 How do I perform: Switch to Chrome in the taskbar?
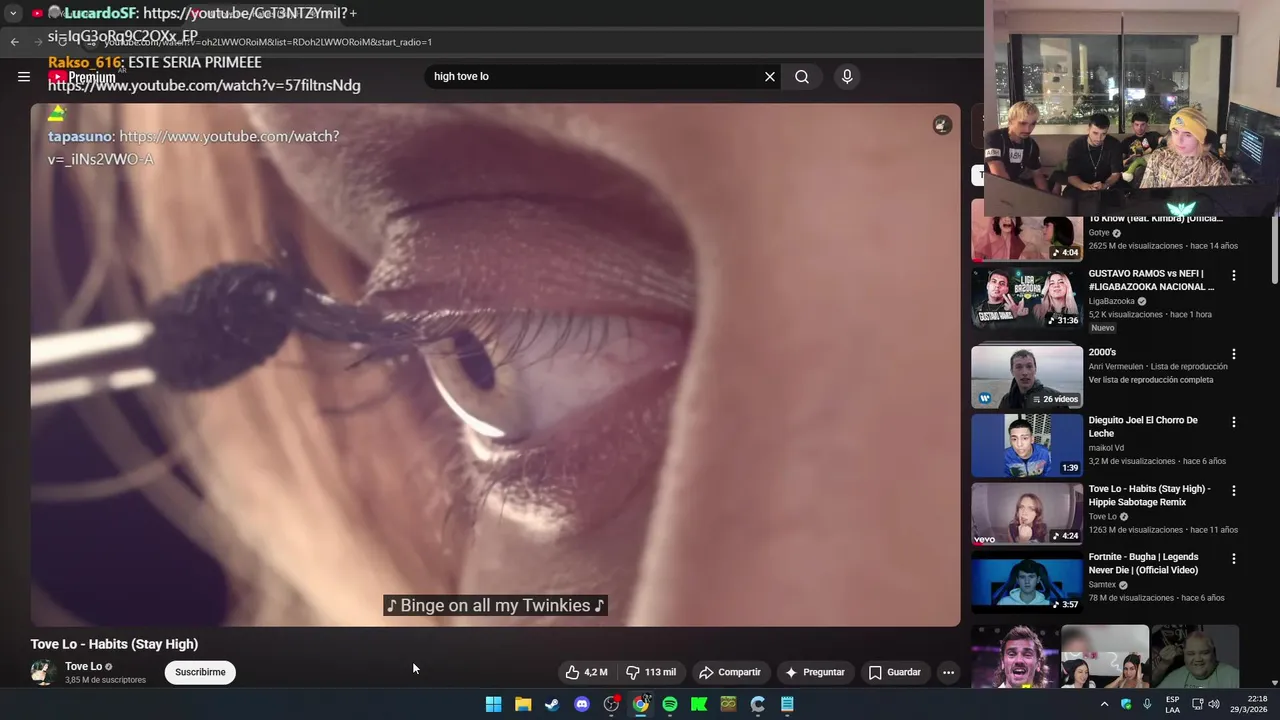tap(640, 704)
